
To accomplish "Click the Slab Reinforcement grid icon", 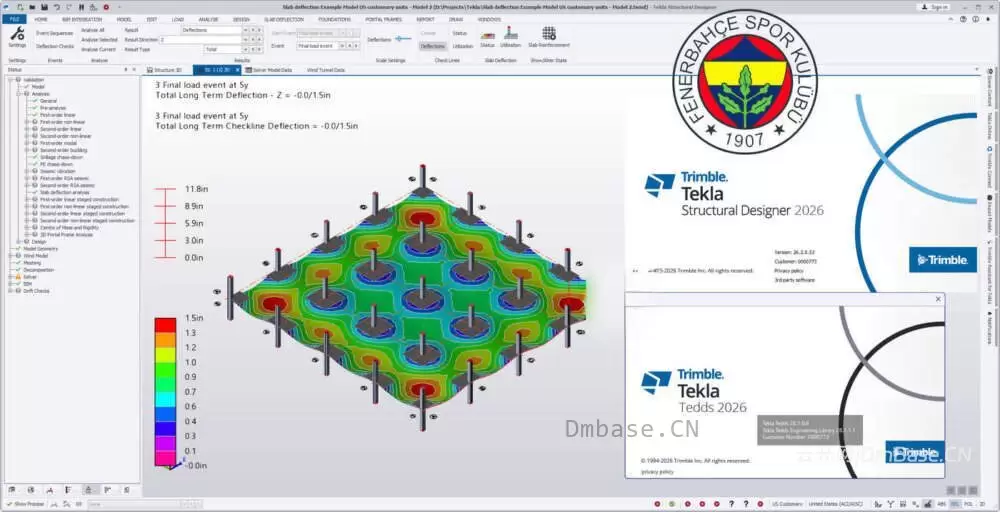I will click(x=548, y=33).
